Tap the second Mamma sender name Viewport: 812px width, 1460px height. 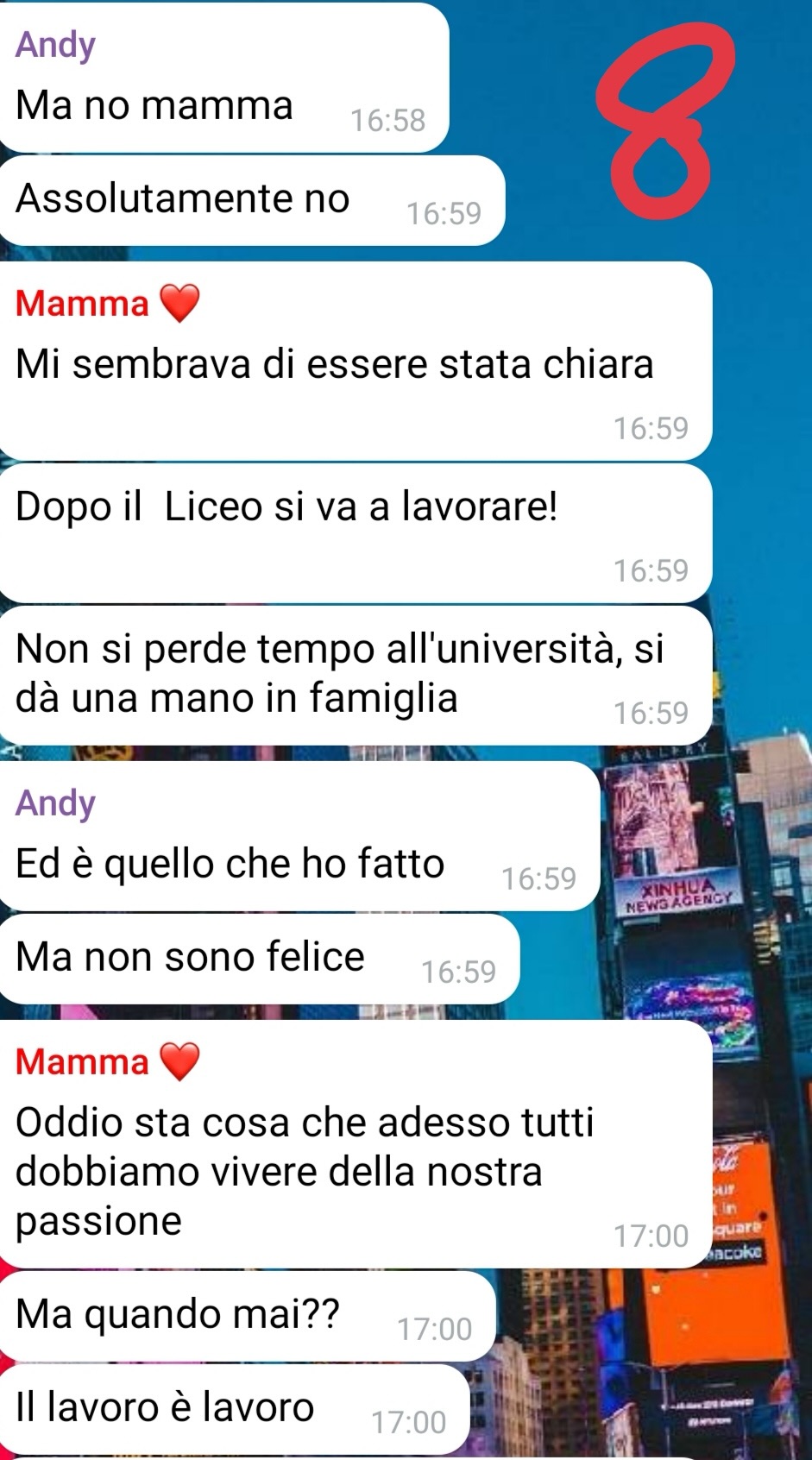coord(82,1062)
